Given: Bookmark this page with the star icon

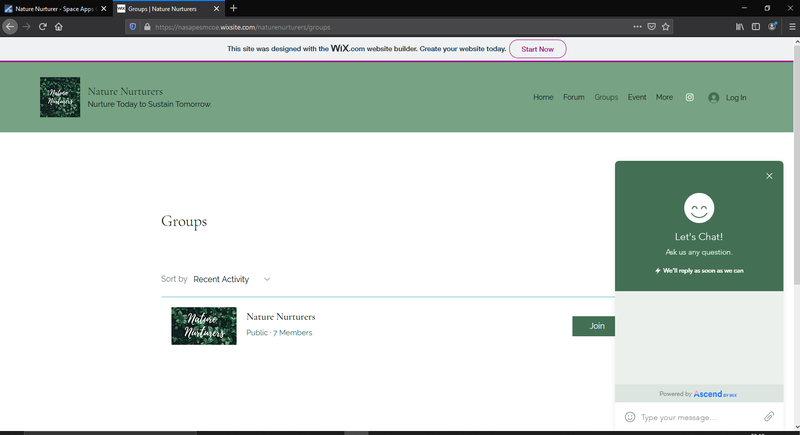Looking at the screenshot, I should (666, 27).
